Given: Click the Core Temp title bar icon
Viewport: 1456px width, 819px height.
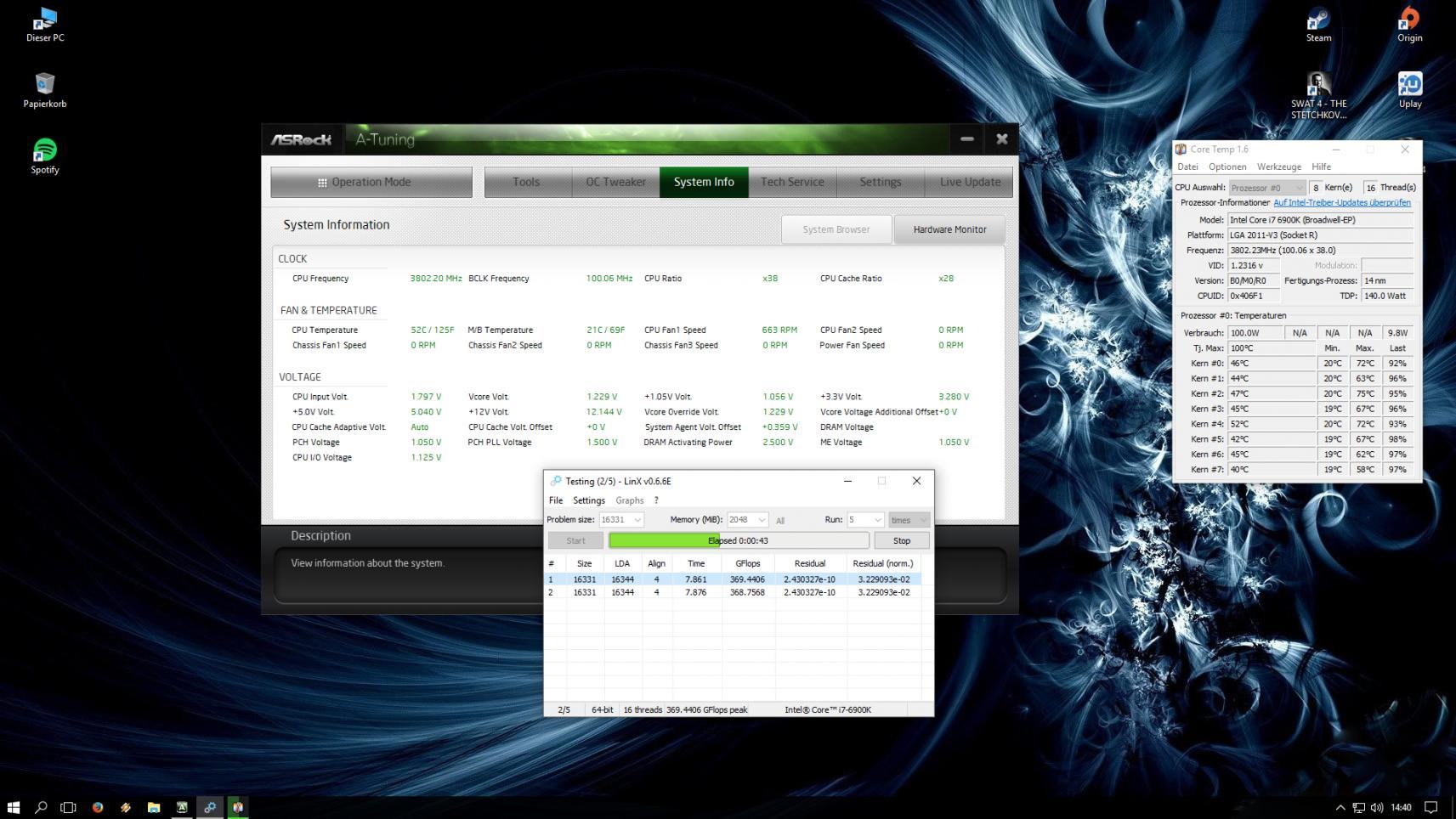Looking at the screenshot, I should click(x=1181, y=150).
